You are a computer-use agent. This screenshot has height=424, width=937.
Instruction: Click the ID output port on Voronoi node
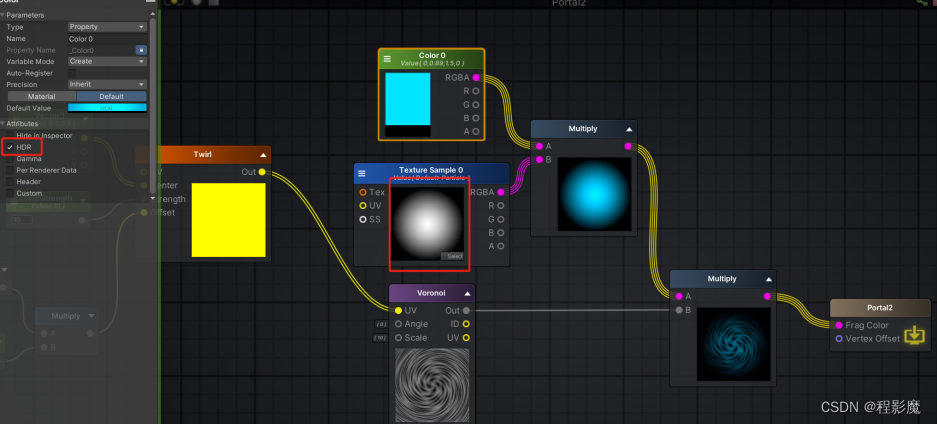pyautogui.click(x=466, y=324)
